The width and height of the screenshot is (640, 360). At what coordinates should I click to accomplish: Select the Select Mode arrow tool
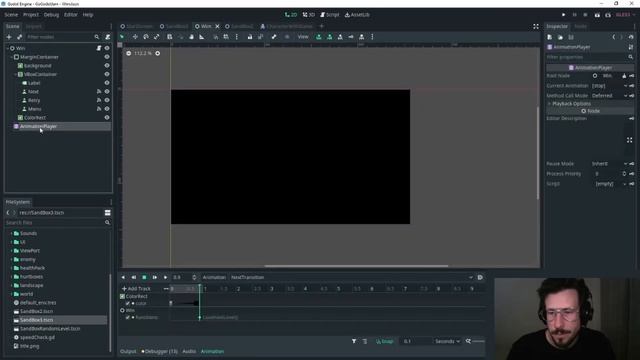122,37
